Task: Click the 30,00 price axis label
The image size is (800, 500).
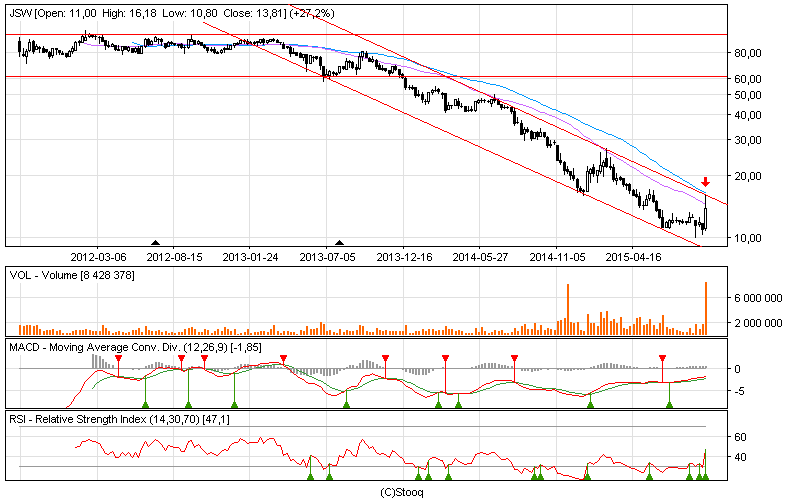Action: click(747, 140)
